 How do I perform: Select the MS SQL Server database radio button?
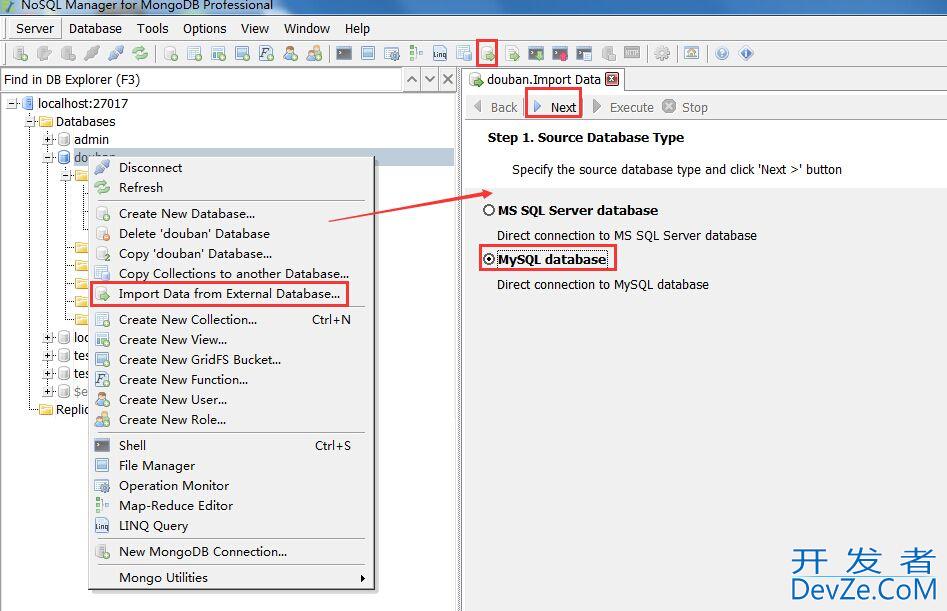point(489,211)
